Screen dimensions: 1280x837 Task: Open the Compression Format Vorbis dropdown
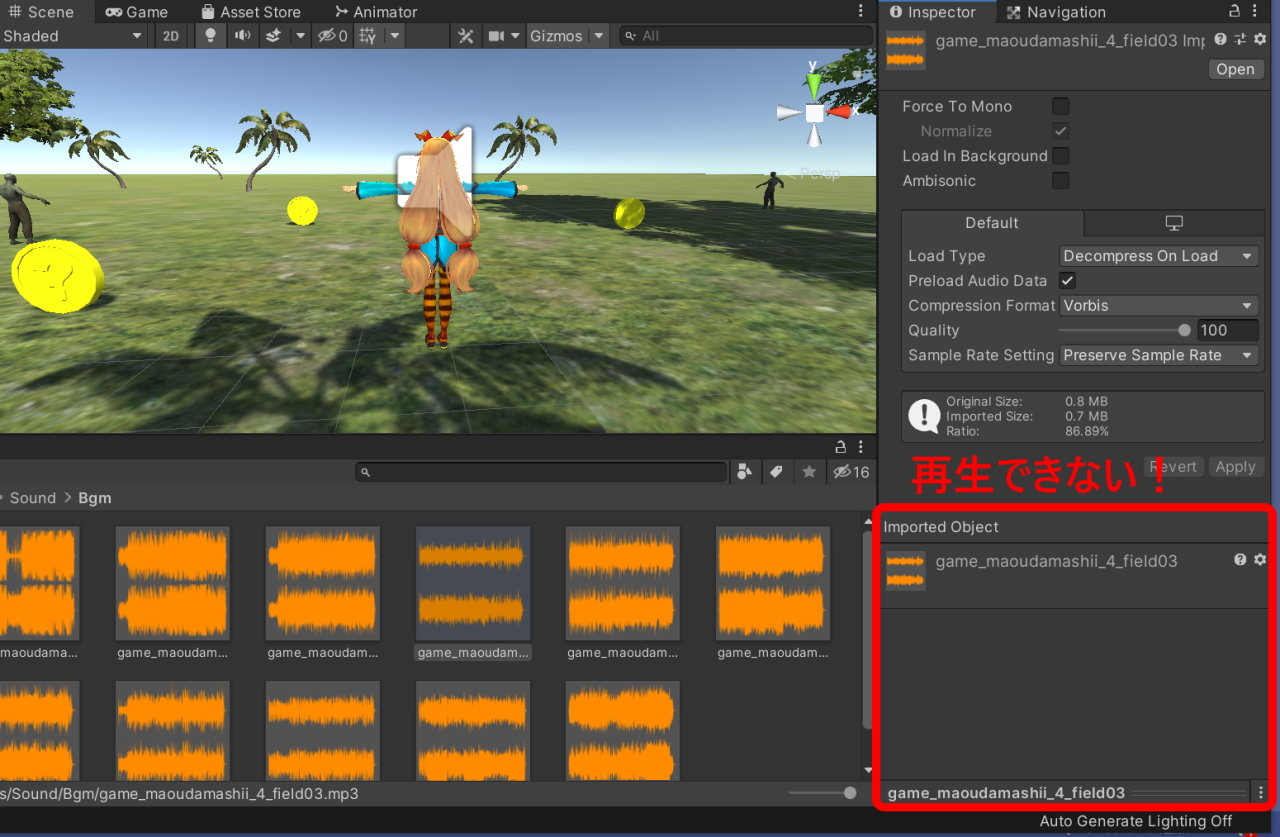tap(1158, 305)
